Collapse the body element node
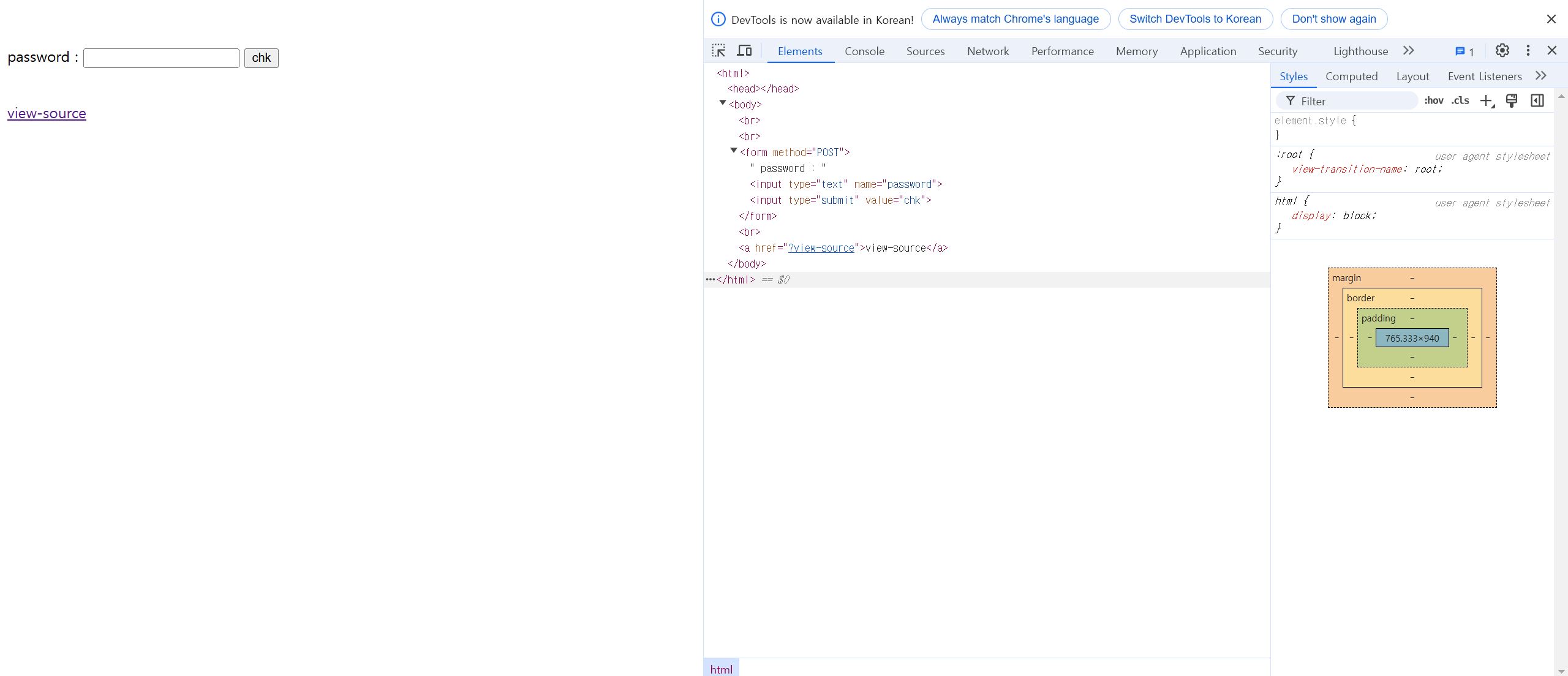 (x=723, y=103)
